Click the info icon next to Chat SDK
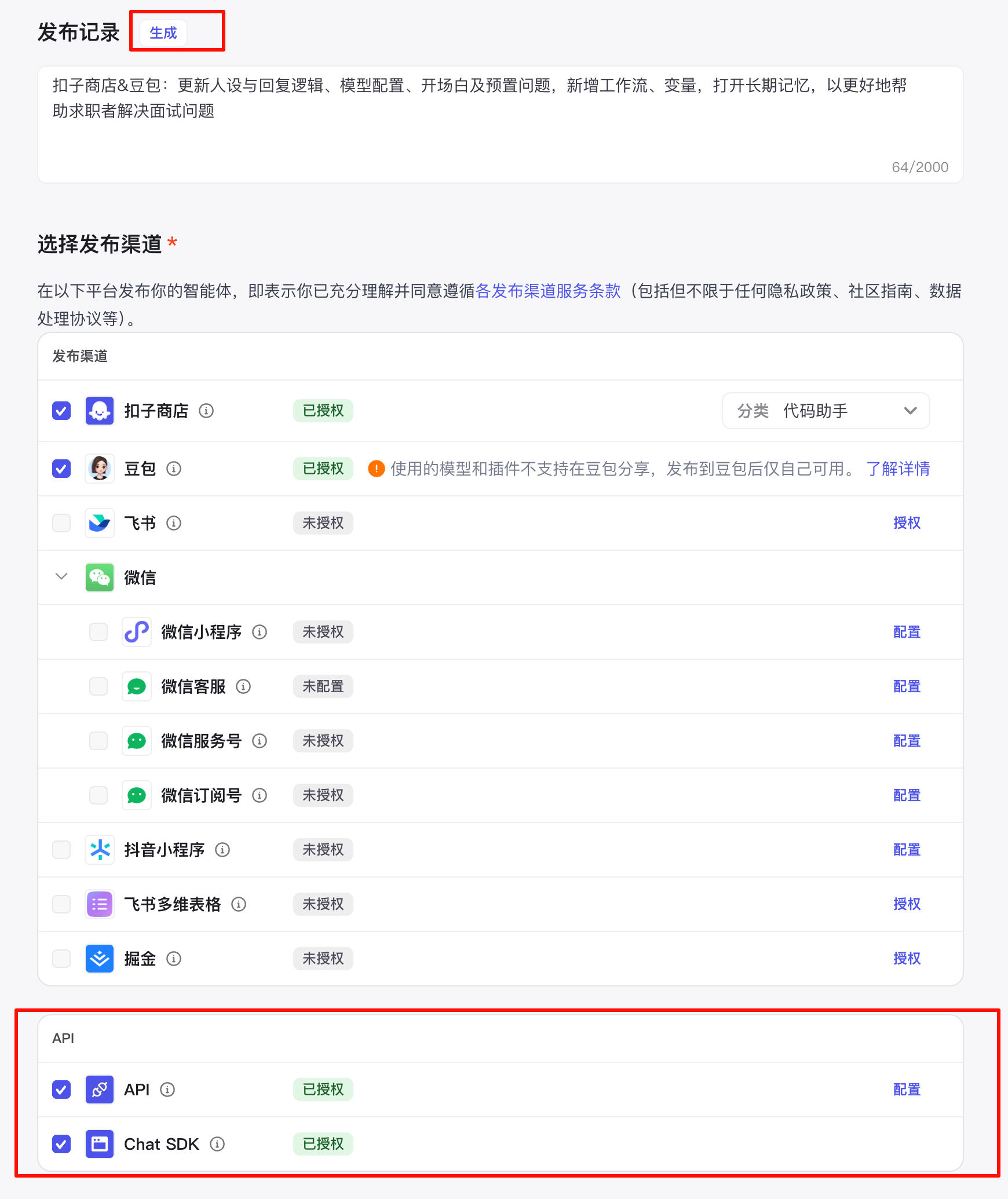 coord(217,1144)
